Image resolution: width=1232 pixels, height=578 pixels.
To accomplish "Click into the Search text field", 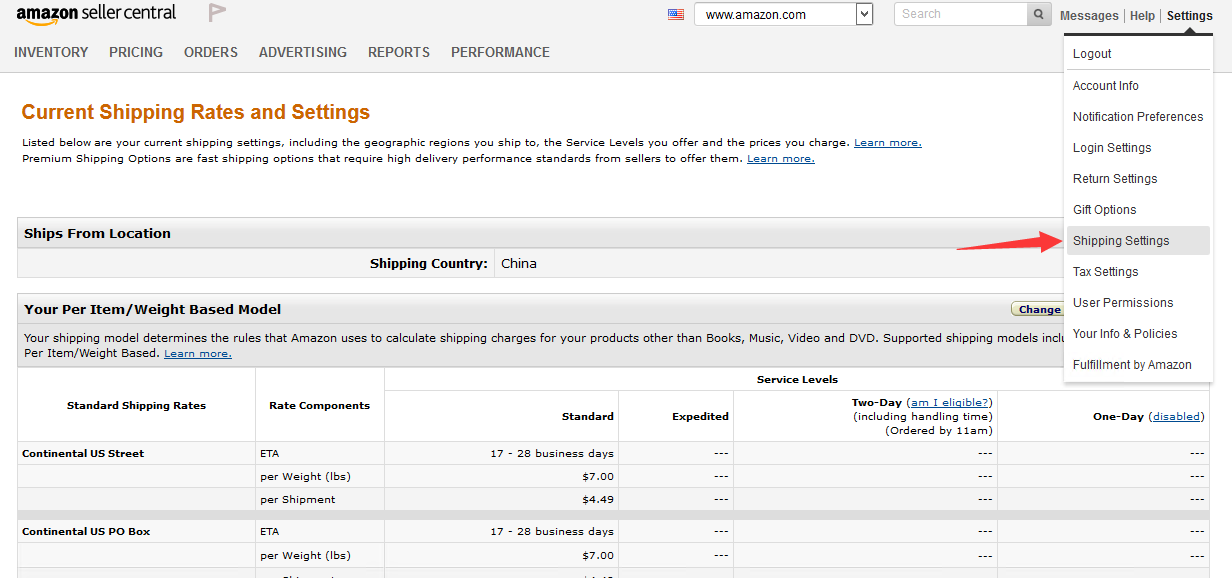I will 960,14.
